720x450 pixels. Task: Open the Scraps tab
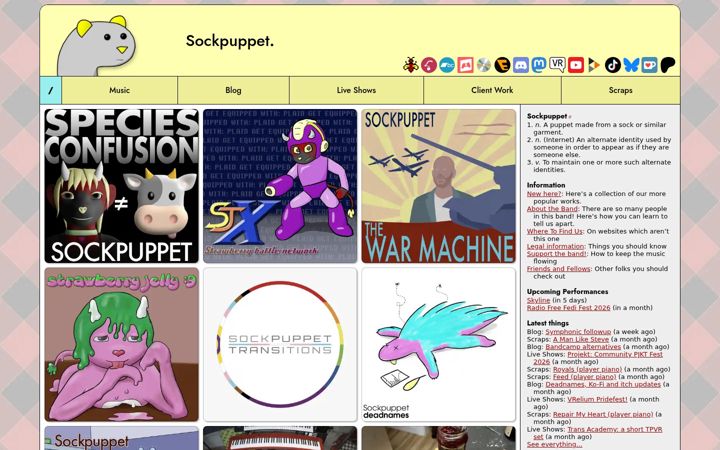tap(620, 90)
